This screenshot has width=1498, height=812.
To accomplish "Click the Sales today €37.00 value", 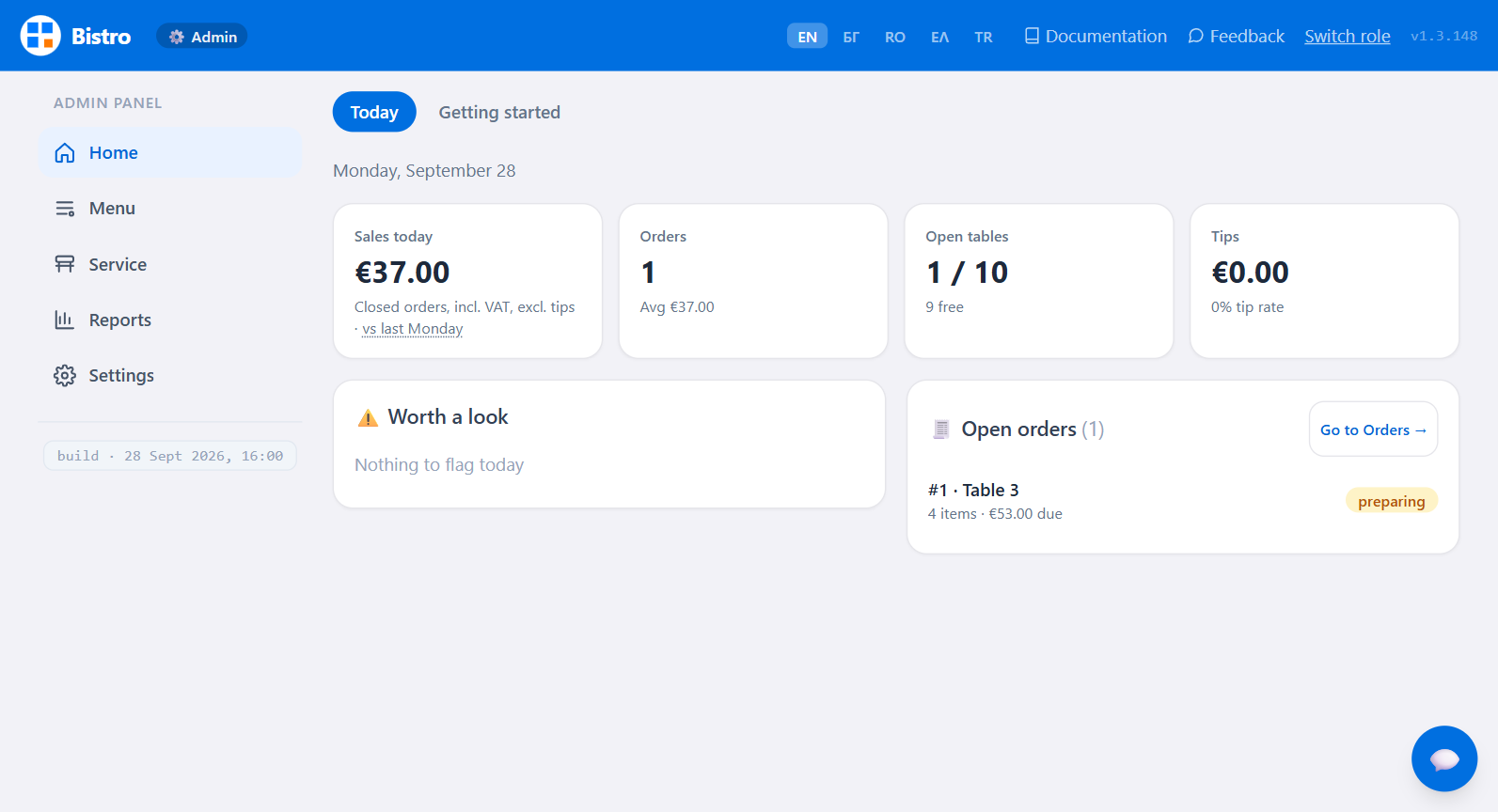I will [x=402, y=273].
